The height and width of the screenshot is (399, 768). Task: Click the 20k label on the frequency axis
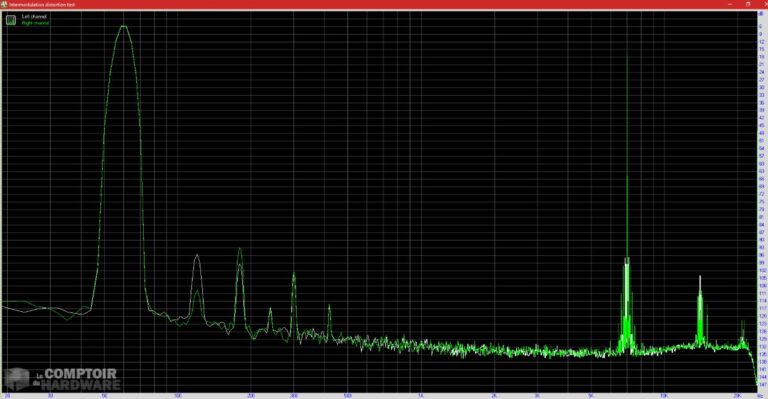737,395
